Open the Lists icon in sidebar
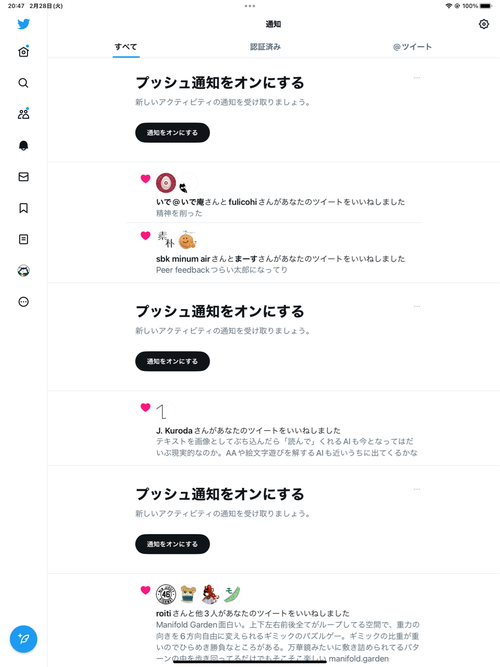The image size is (500, 667). pyautogui.click(x=24, y=239)
